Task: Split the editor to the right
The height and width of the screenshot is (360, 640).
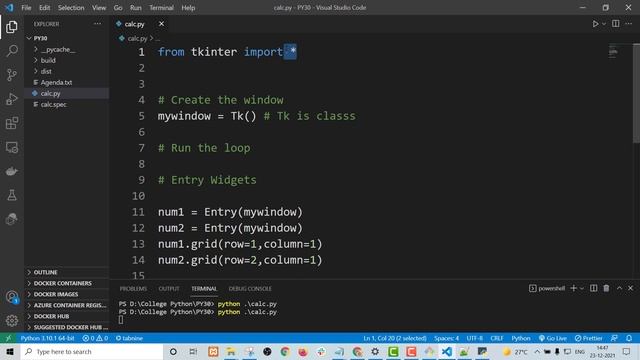Action: (x=616, y=24)
